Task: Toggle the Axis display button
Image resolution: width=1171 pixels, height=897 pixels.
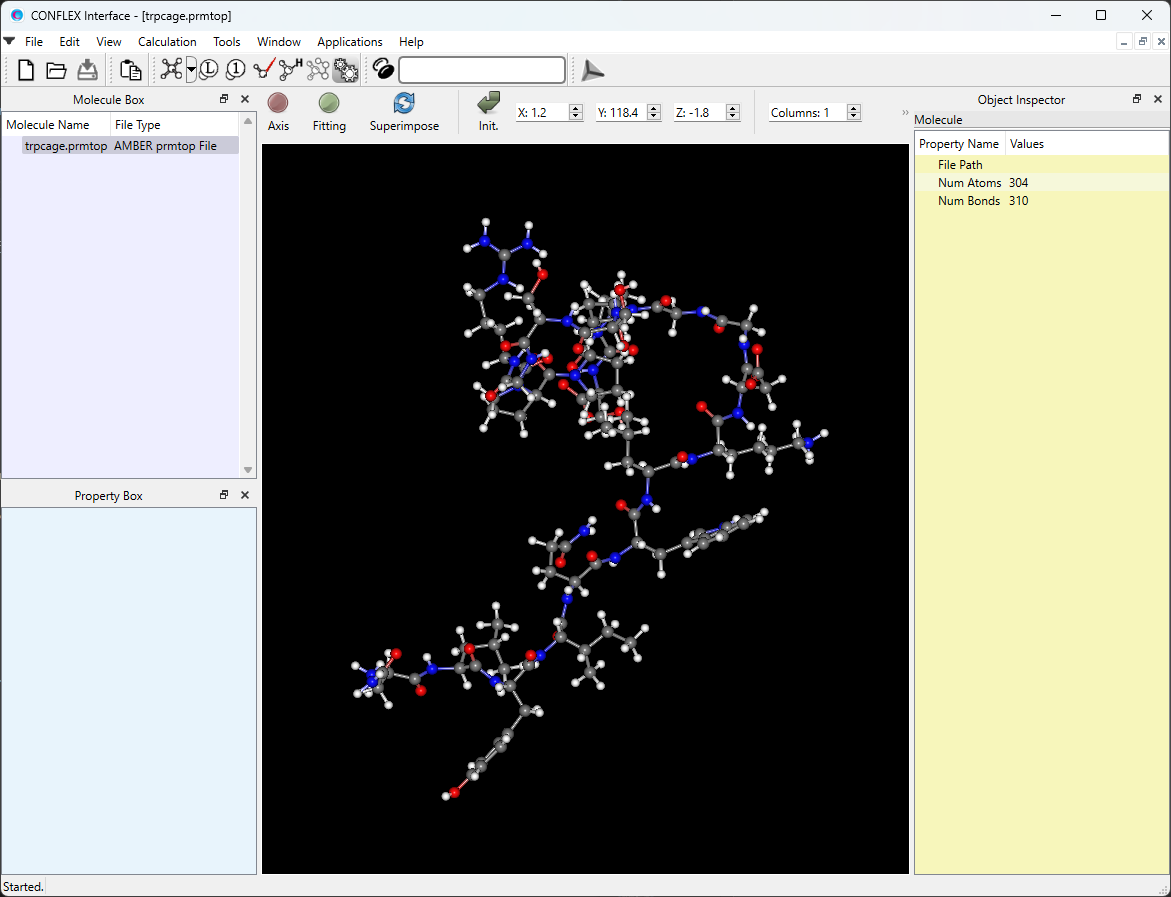Action: (278, 112)
